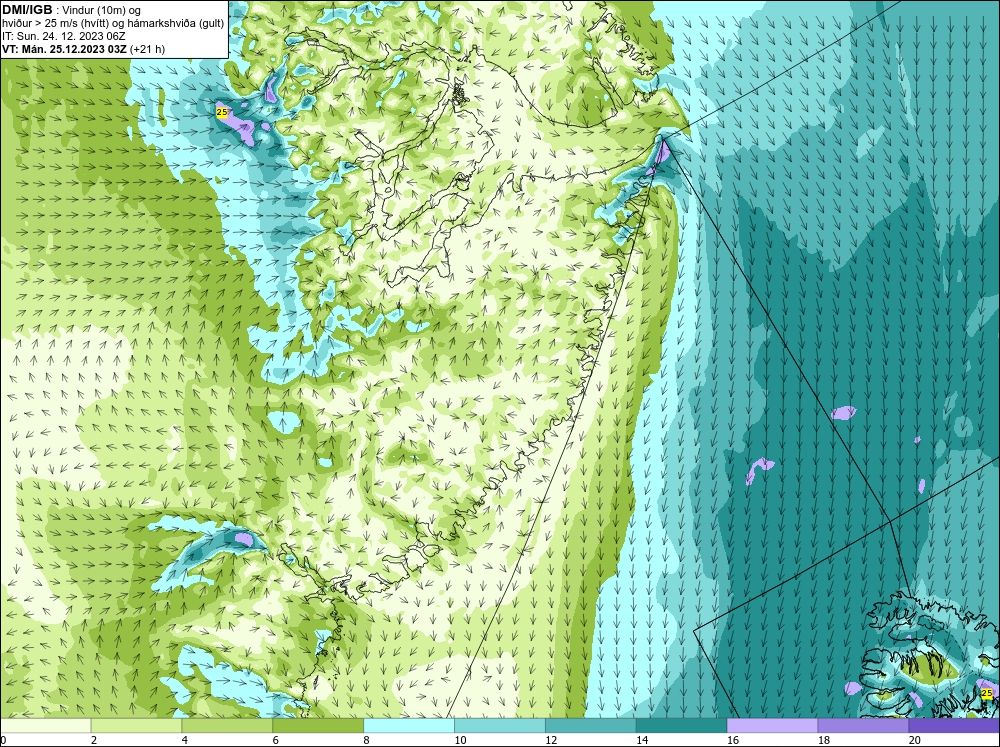Click the 'IT: Sun. 24. 12. 2023 06Z' line

[x=64, y=36]
